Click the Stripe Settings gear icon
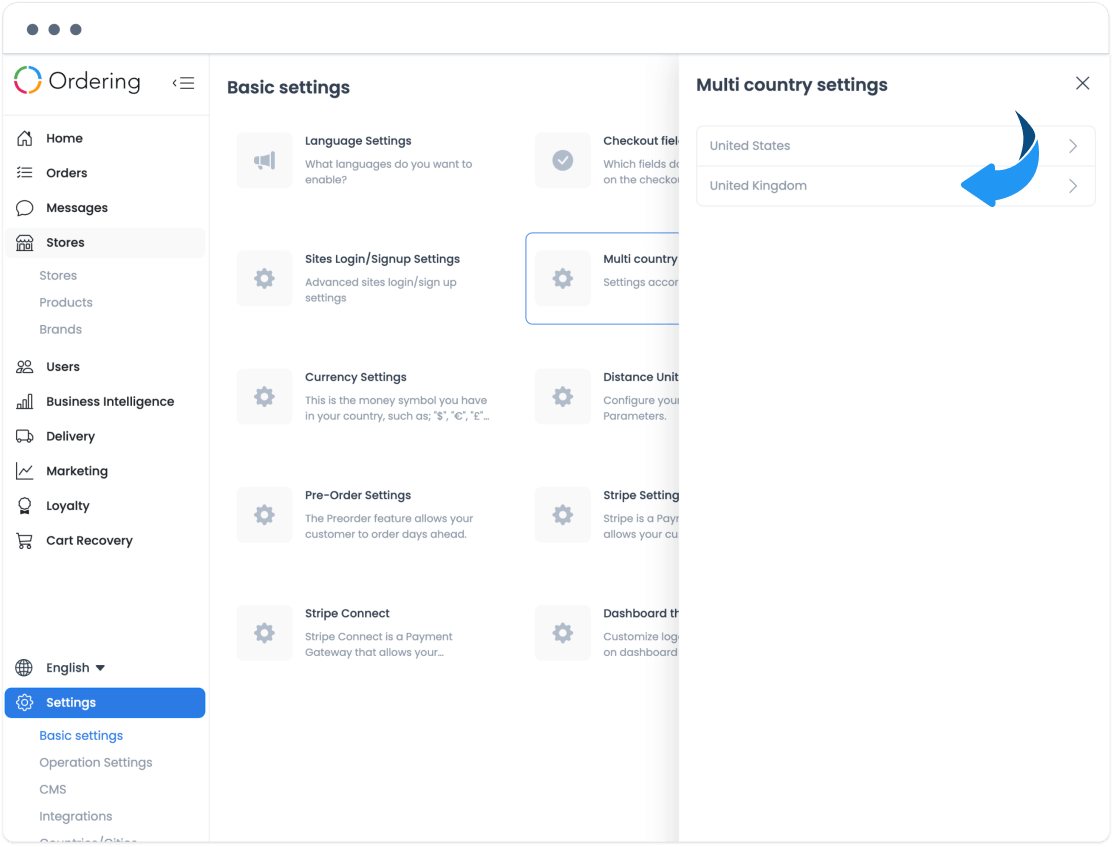Viewport: 1113px width, 847px height. point(563,515)
